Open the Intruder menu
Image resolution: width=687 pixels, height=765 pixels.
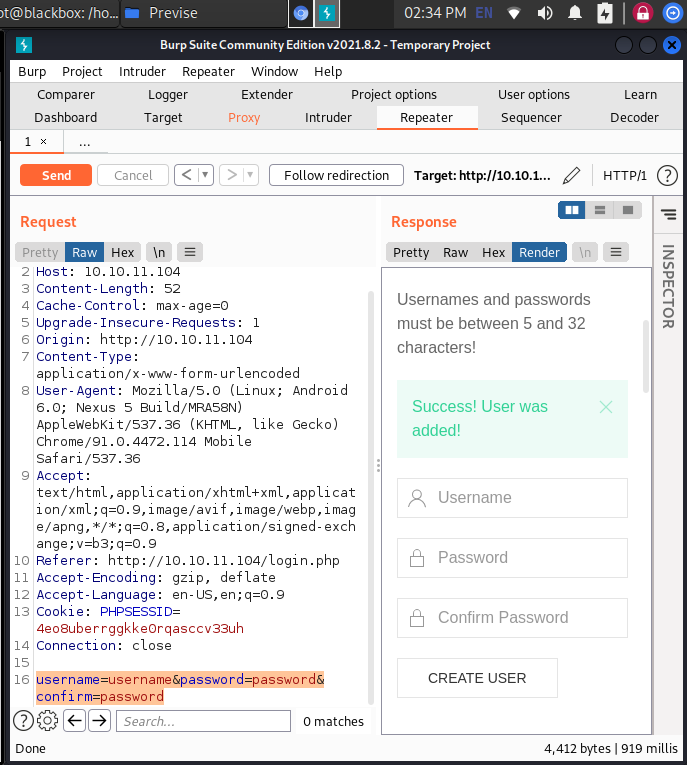(x=142, y=72)
